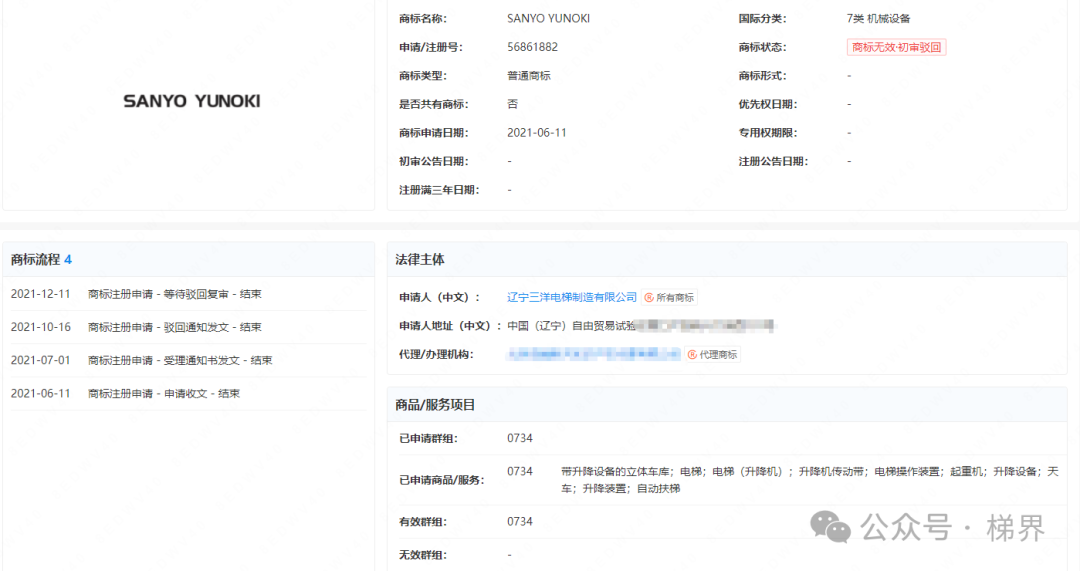Viewport: 1080px width, 571px height.
Task: Click the applicant address 中国（辽宁）自由贸易试验
Action: click(572, 326)
